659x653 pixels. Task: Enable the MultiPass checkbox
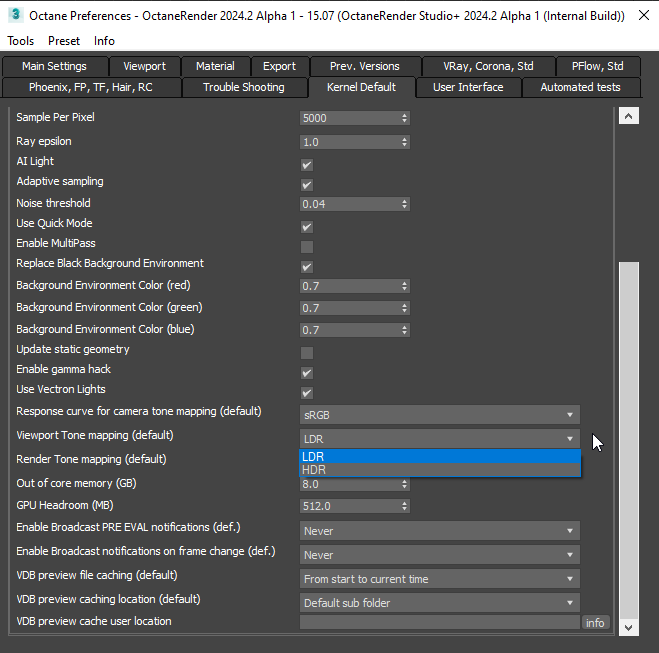(x=307, y=246)
